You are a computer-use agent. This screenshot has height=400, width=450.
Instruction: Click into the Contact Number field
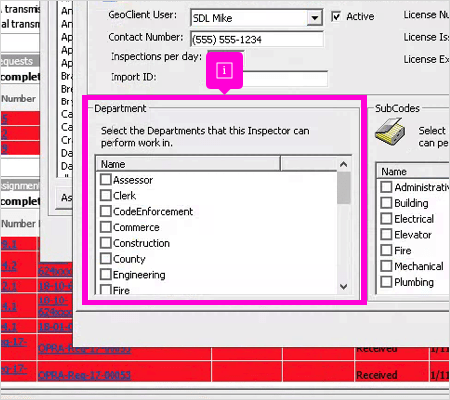[x=257, y=39]
